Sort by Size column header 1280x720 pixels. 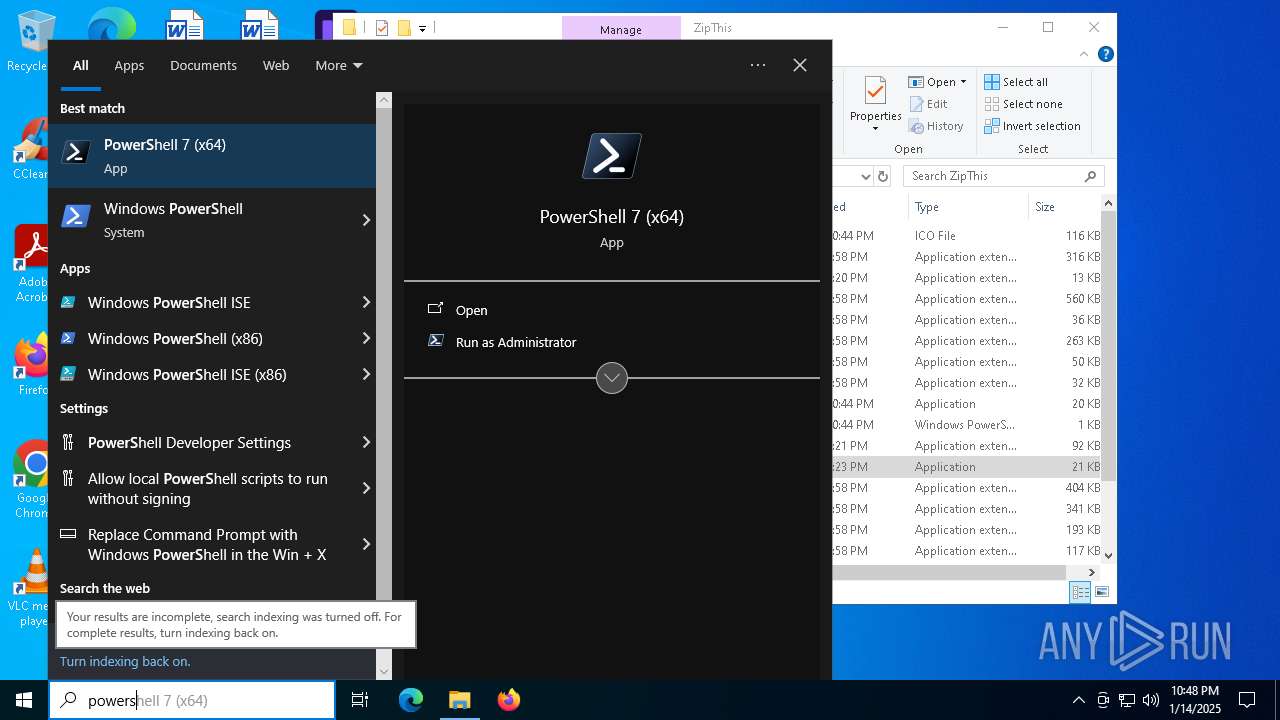[1064, 207]
